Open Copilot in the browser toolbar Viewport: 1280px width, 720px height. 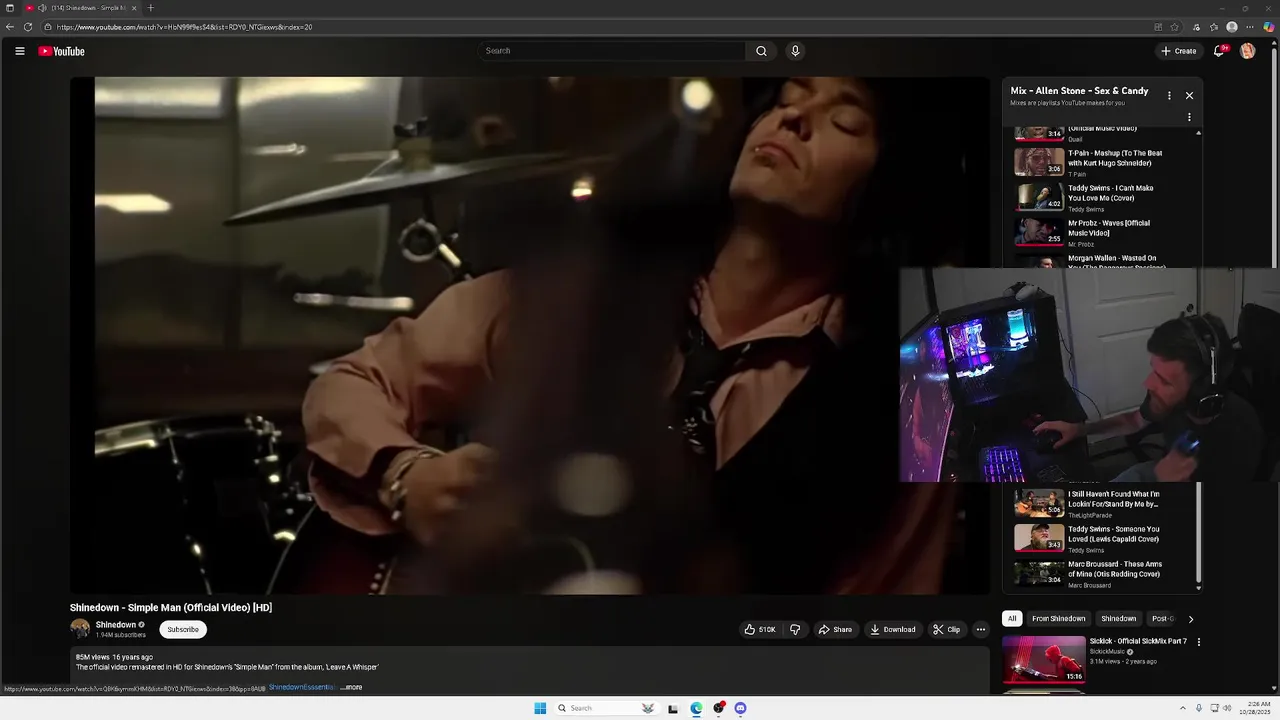click(x=1269, y=27)
